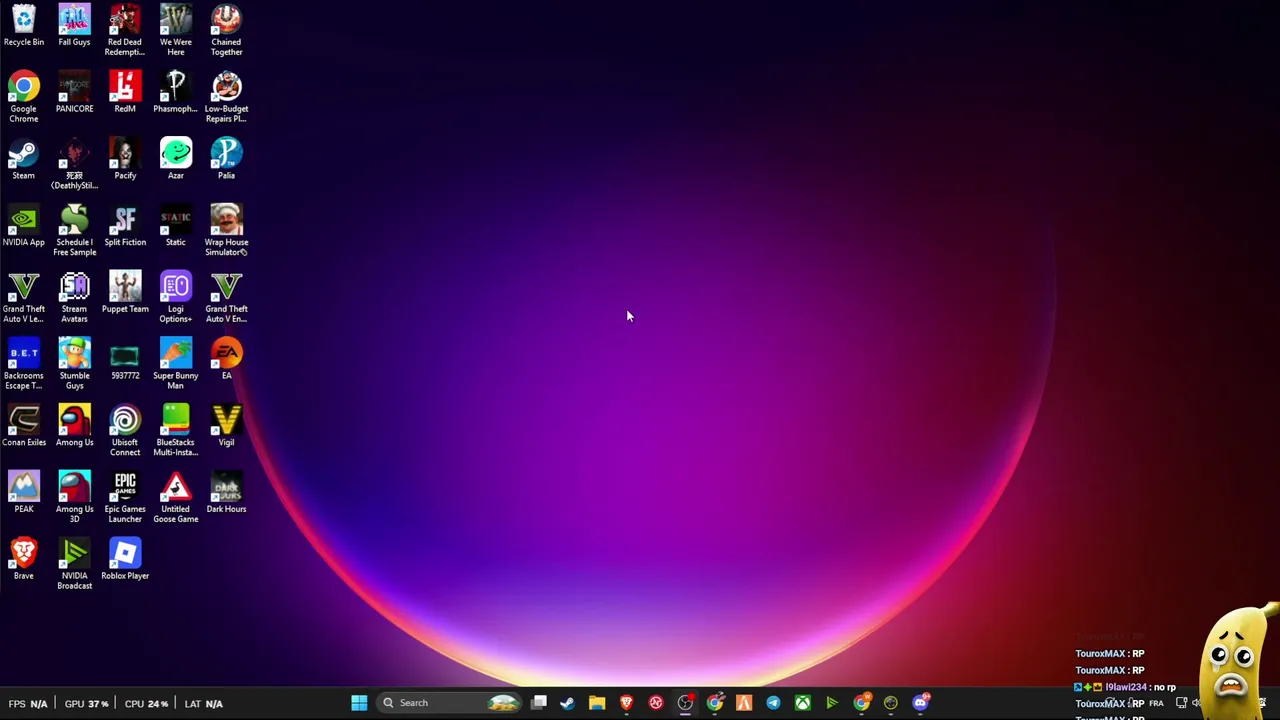1280x720 pixels.
Task: Click the GPU 37% overlay readout
Action: 86,704
